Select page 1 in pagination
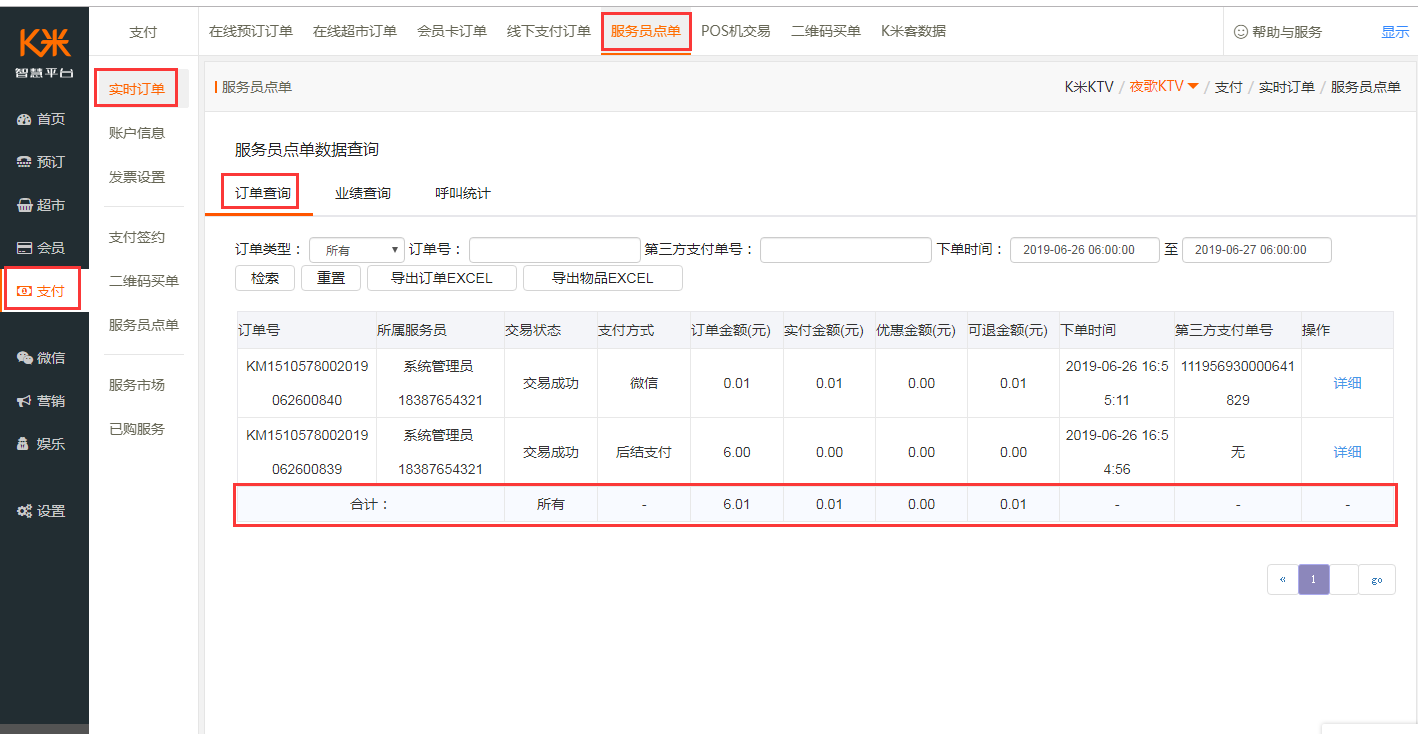1418x734 pixels. pyautogui.click(x=1314, y=580)
